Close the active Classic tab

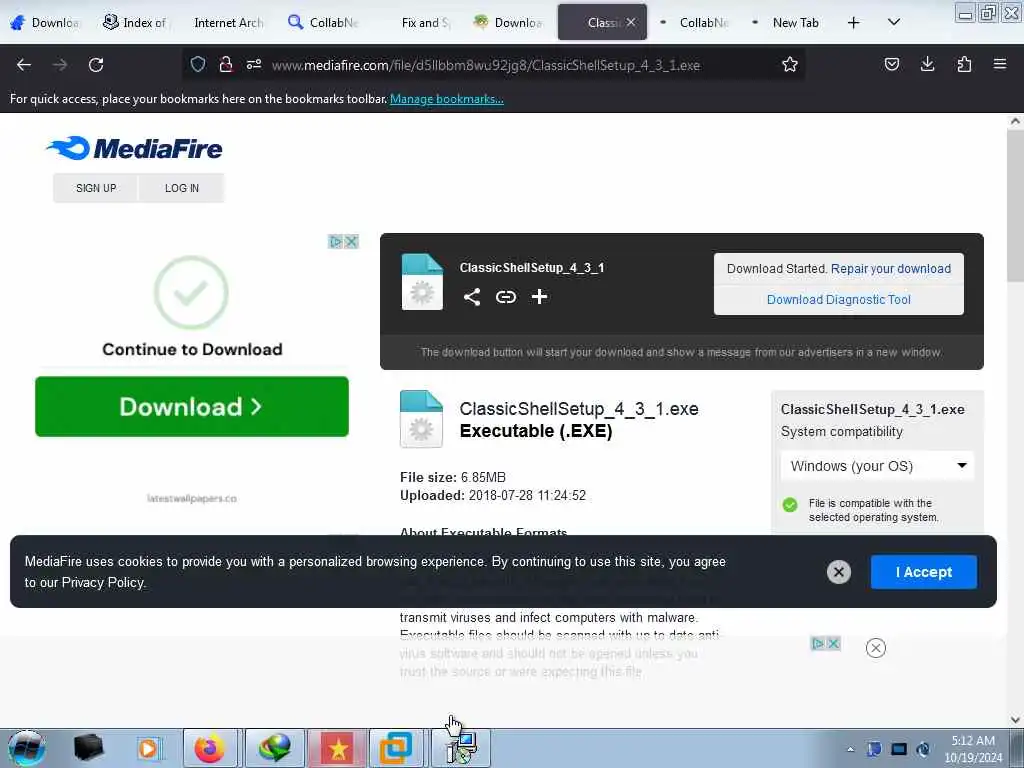(x=630, y=22)
